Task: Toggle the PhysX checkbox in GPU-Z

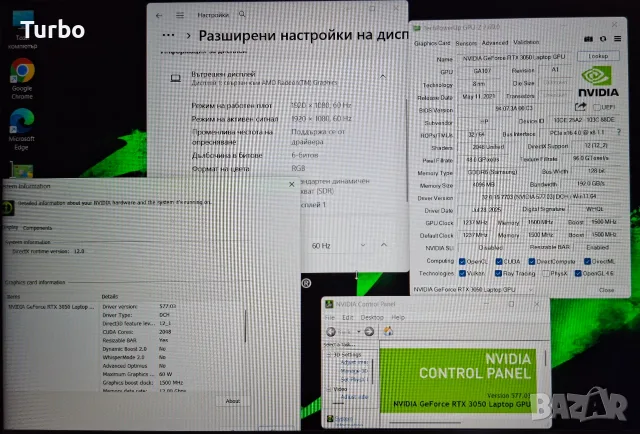Action: (546, 273)
